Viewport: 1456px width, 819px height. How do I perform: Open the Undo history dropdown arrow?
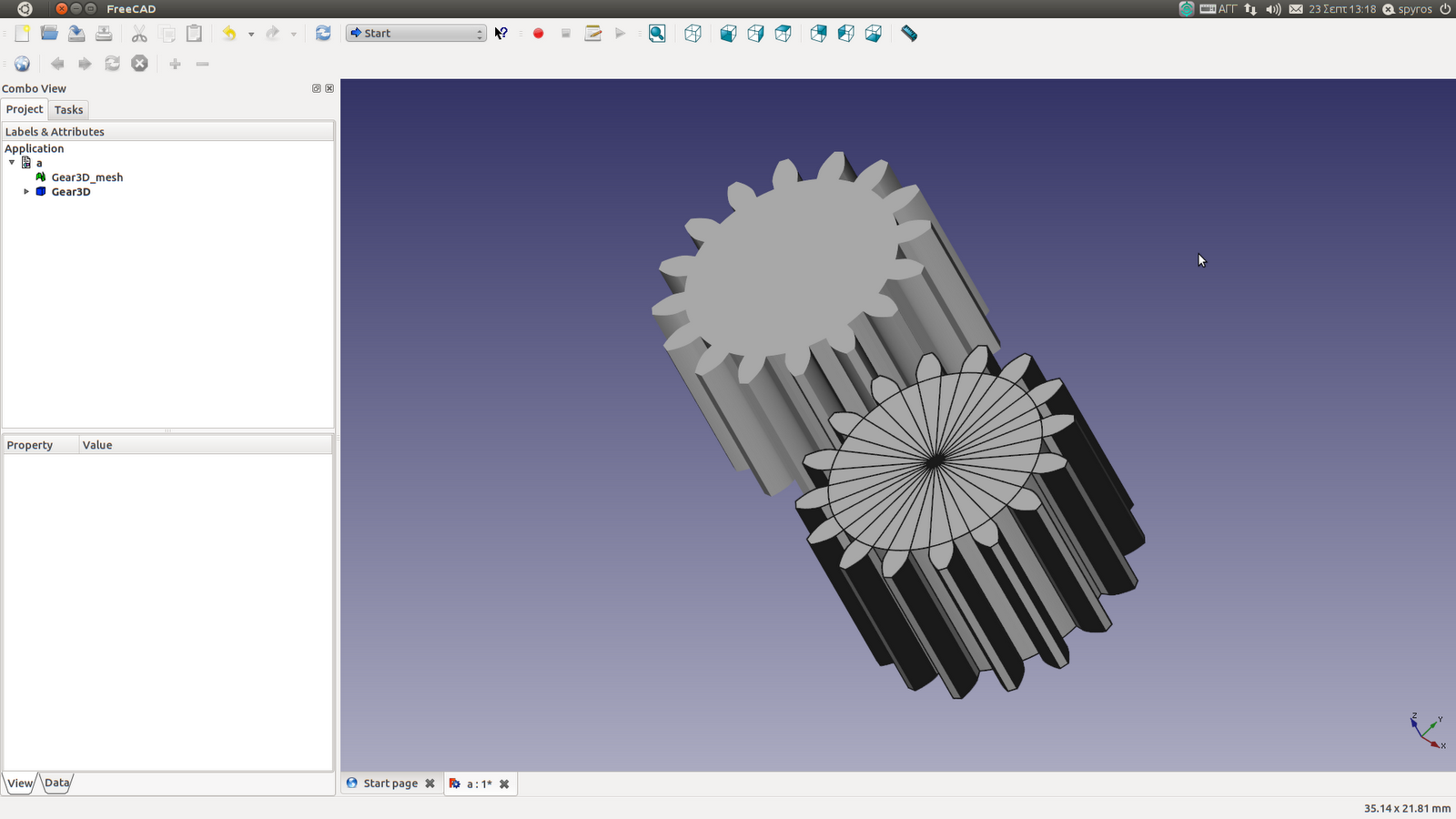coord(252,33)
